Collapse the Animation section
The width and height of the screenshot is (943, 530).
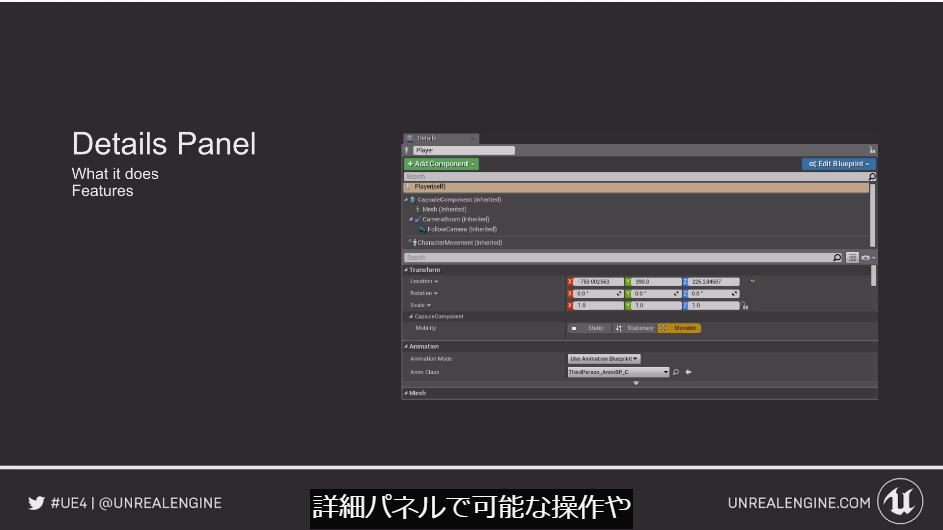[x=406, y=347]
